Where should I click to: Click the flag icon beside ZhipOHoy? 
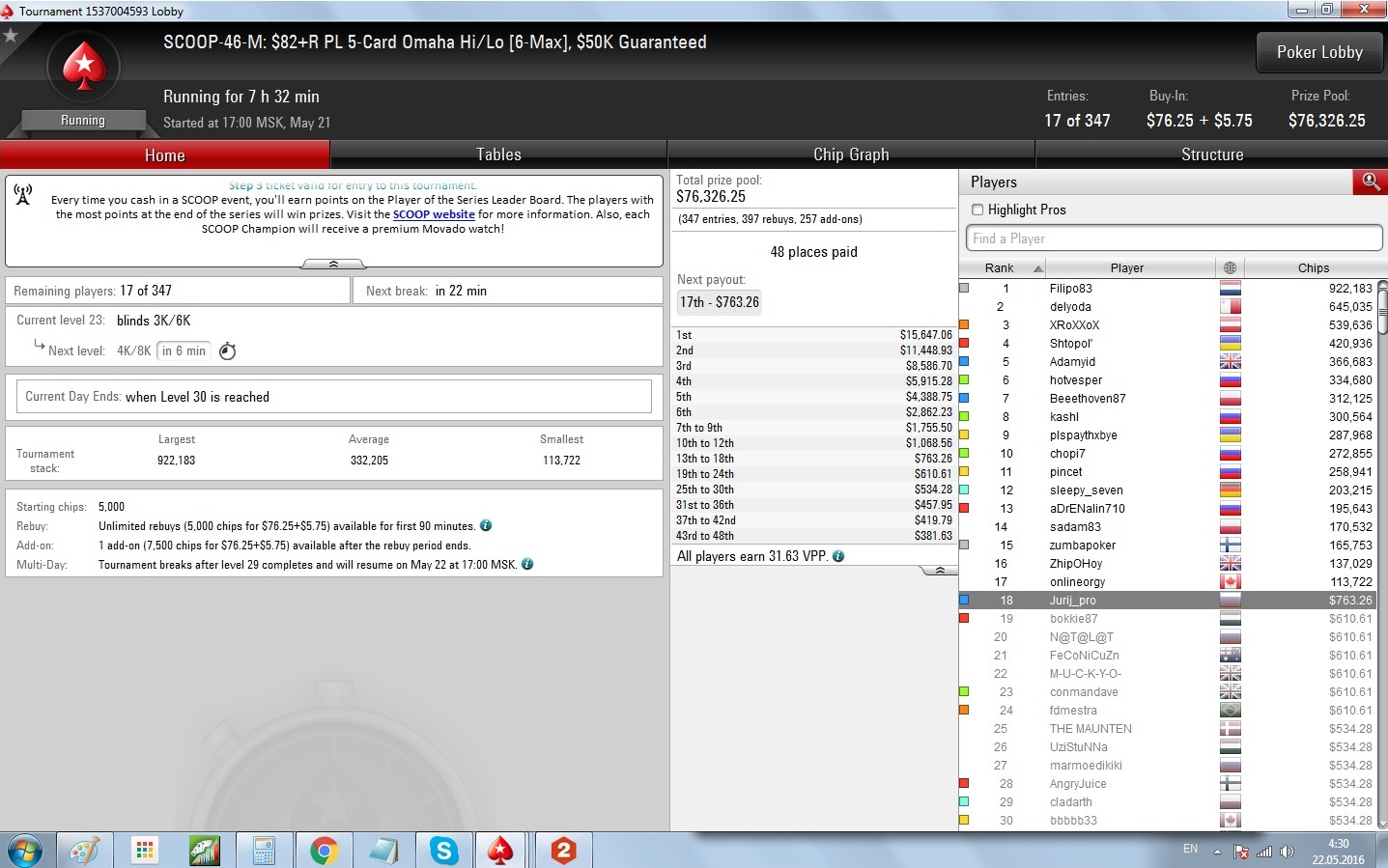1230,564
